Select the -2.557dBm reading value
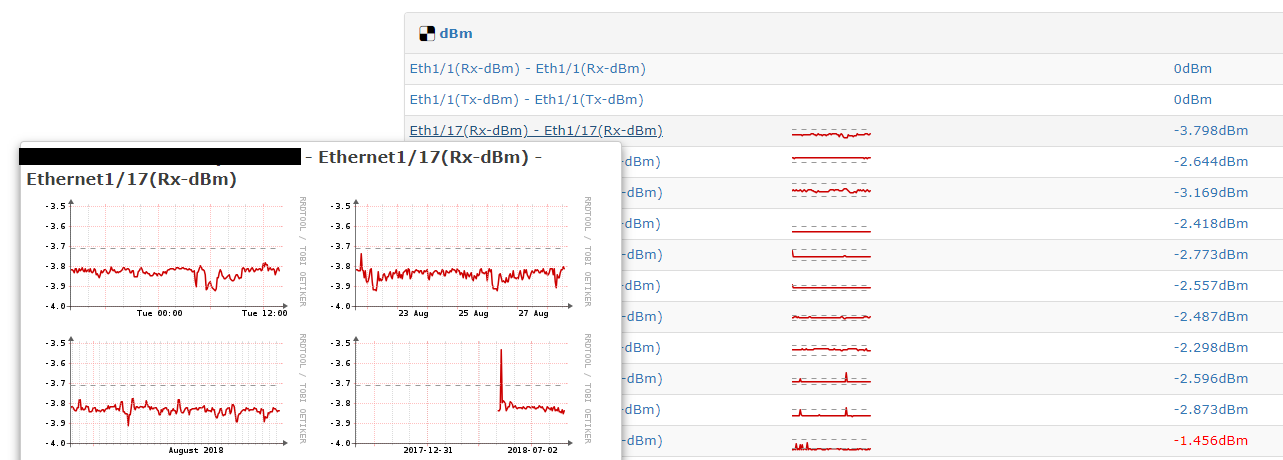 tap(1210, 286)
